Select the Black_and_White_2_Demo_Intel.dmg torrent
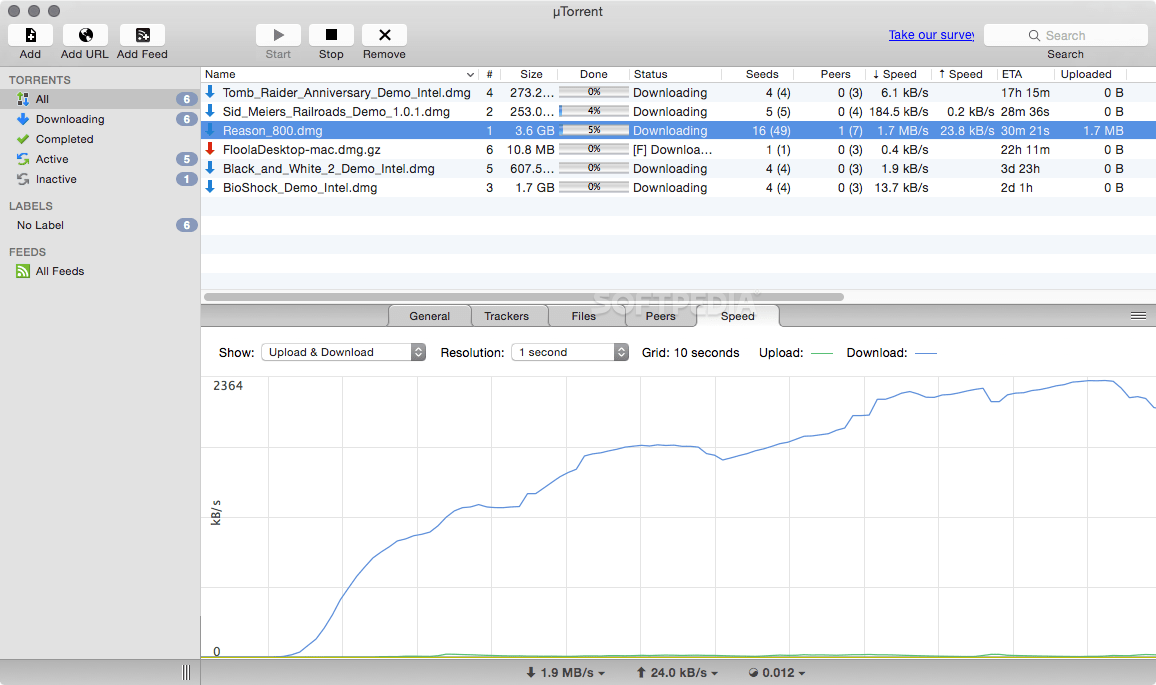Image resolution: width=1156 pixels, height=685 pixels. pos(678,168)
